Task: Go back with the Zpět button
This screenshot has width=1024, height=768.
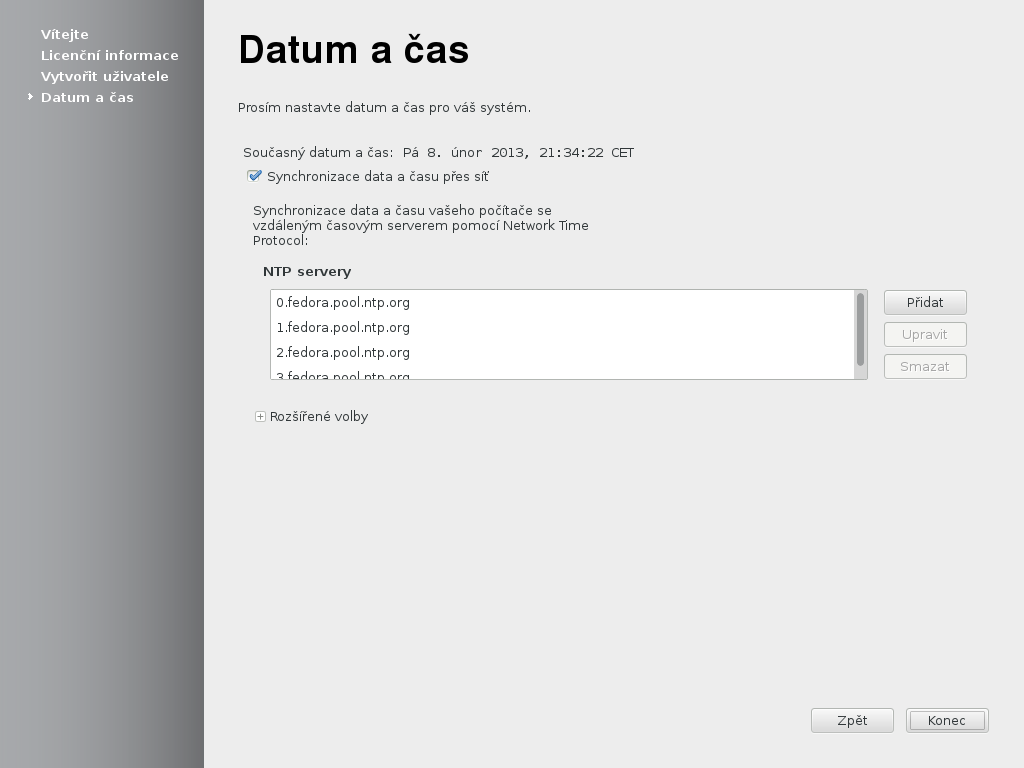Action: [x=852, y=720]
